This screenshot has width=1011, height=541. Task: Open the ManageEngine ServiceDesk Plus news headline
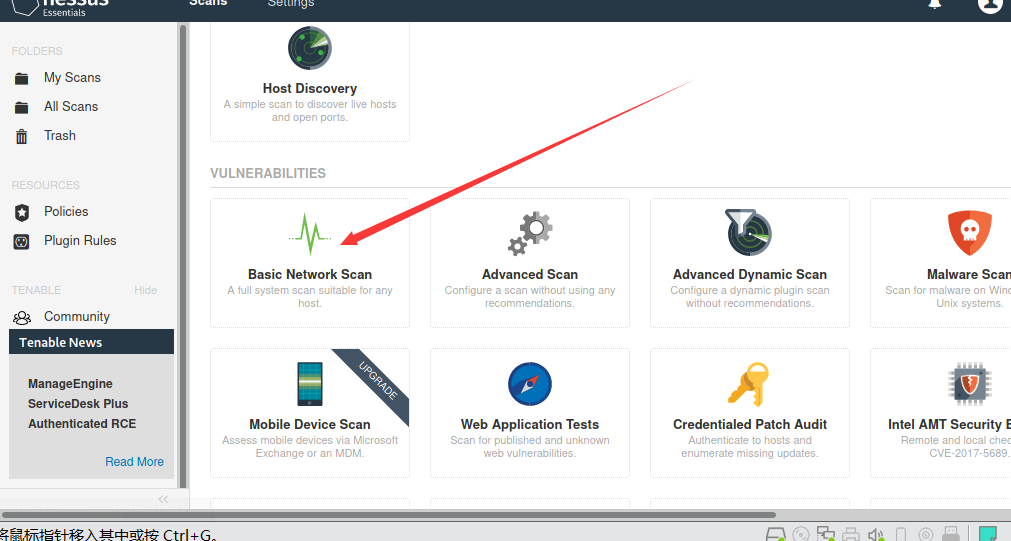coord(82,404)
